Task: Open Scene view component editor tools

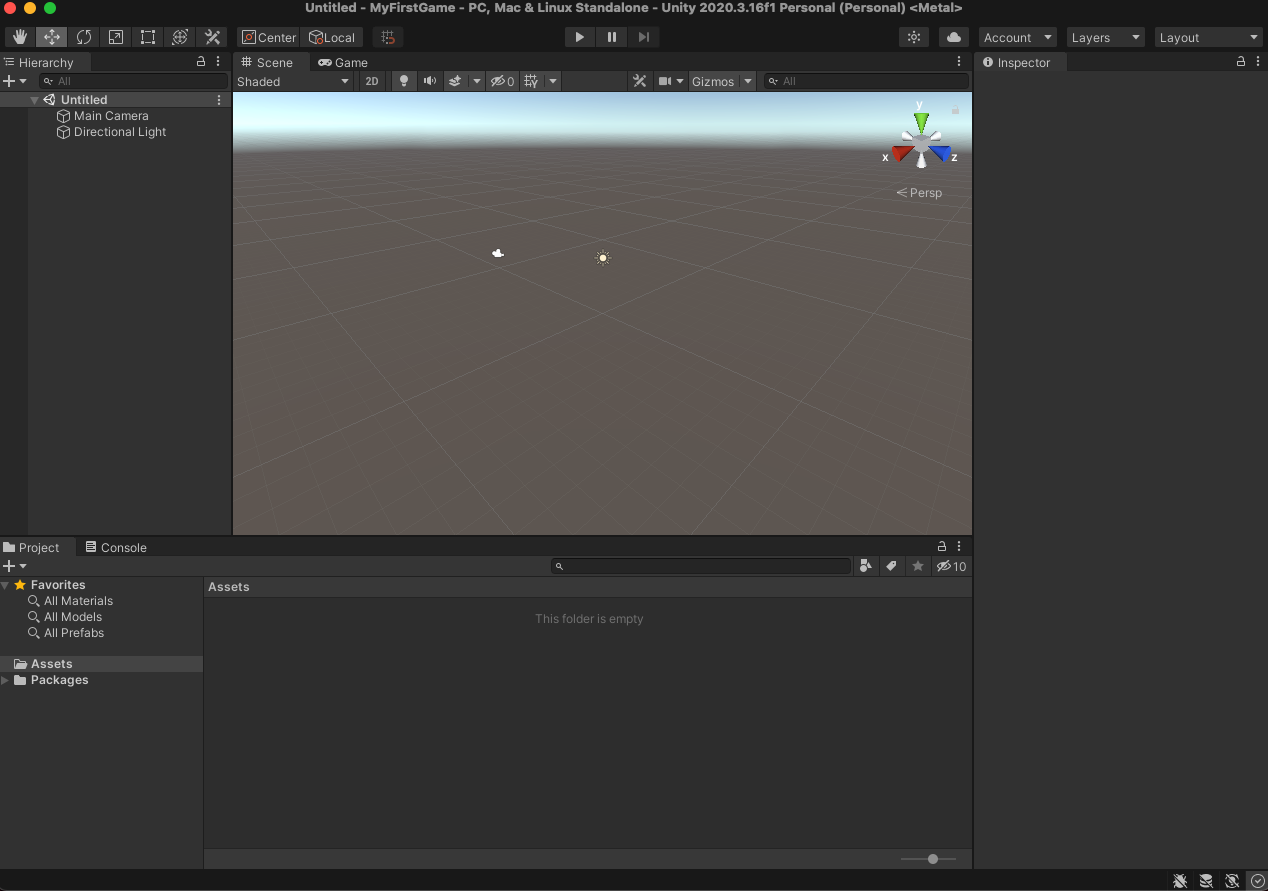Action: (640, 81)
